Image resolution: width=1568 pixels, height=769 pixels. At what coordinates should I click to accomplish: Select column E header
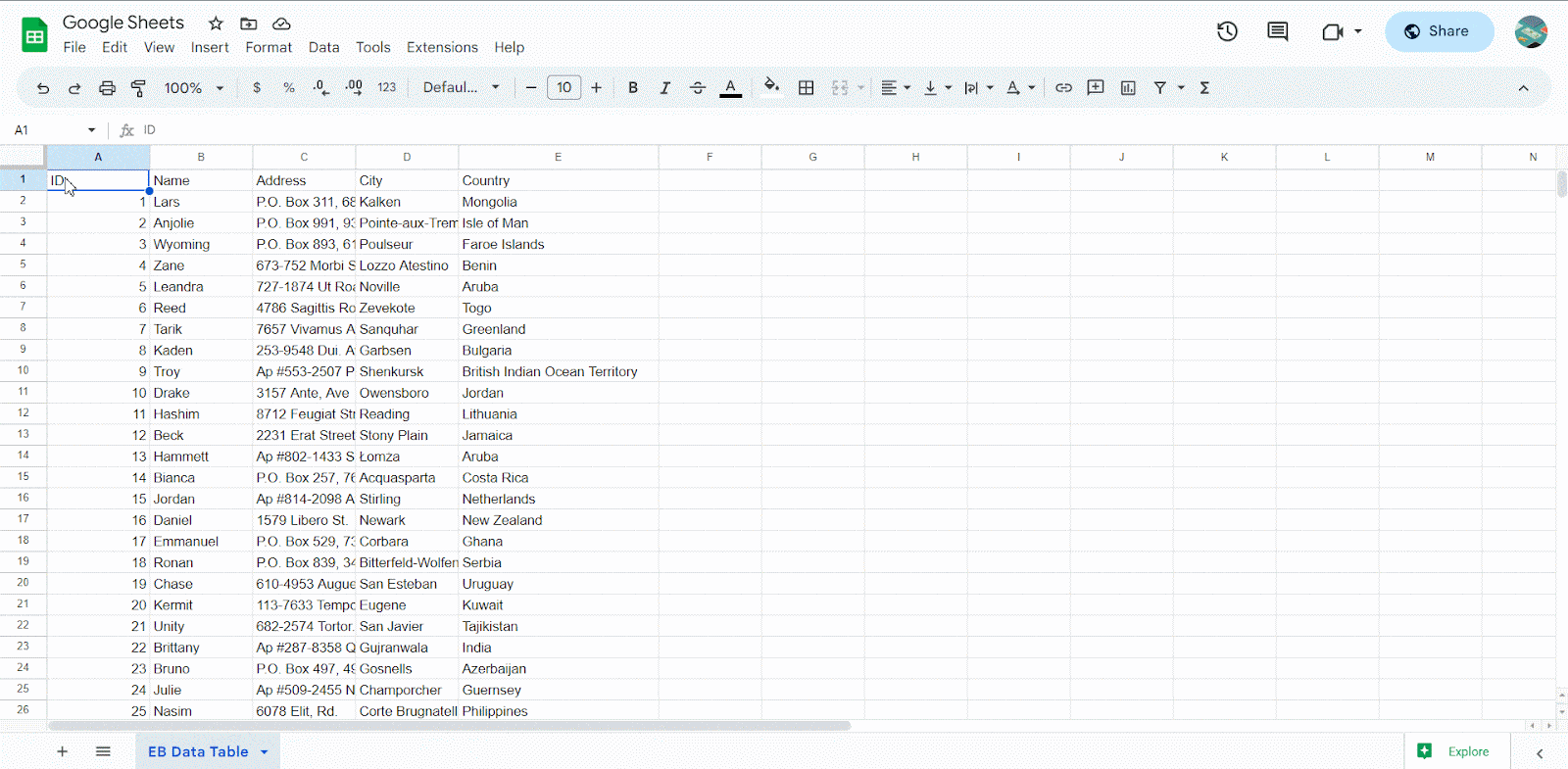click(559, 157)
